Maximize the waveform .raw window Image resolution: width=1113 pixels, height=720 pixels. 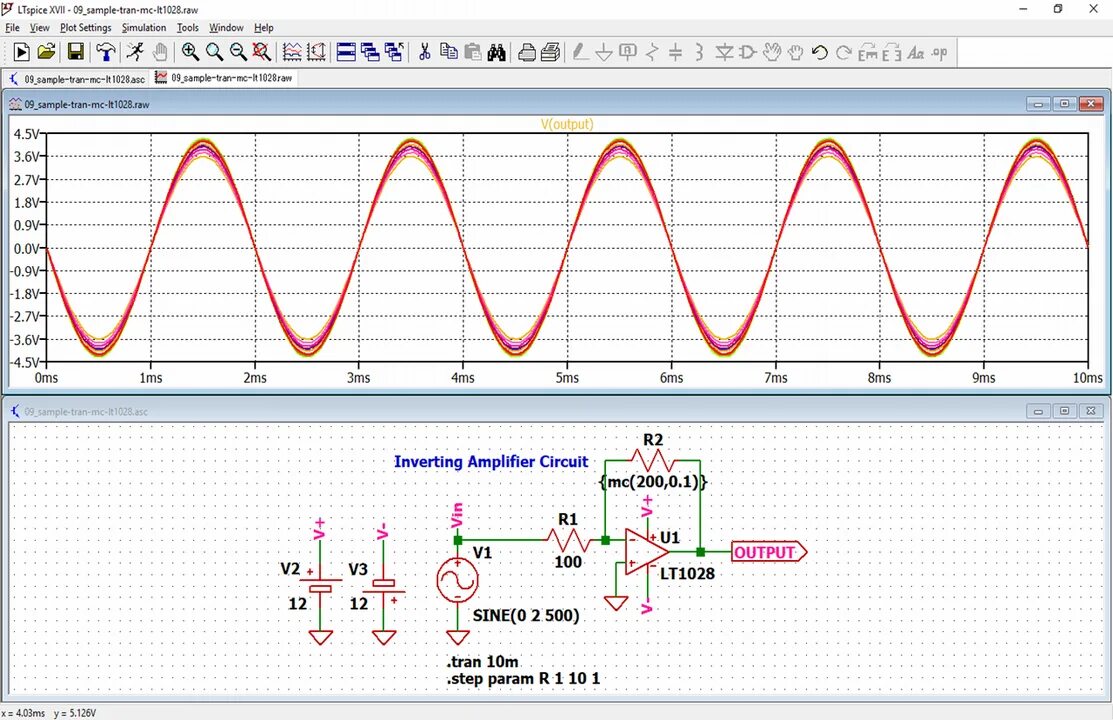(1064, 104)
